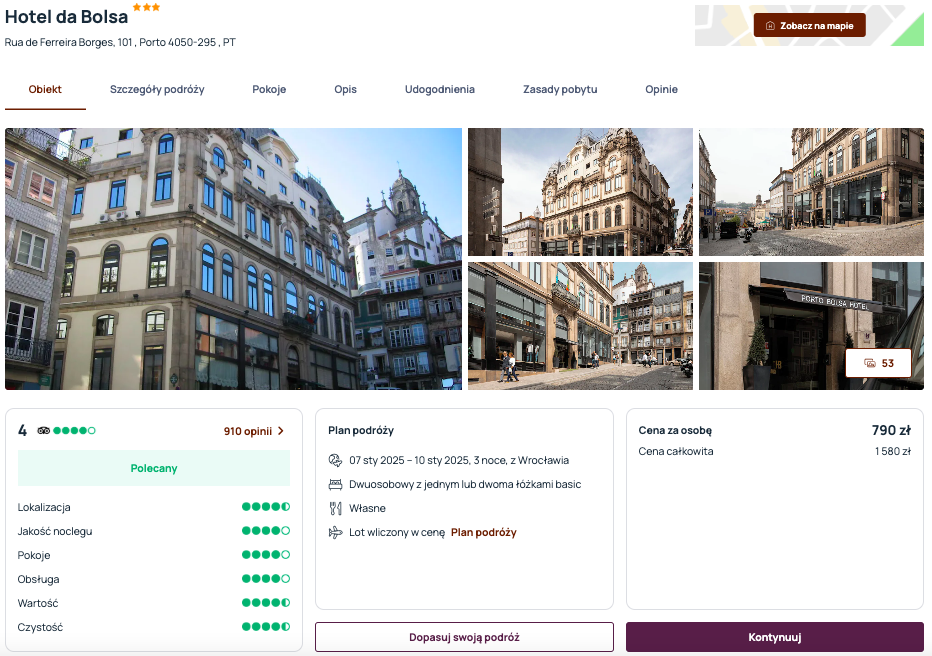Click the Cena za osobę label
This screenshot has width=932, height=656.
coord(675,431)
